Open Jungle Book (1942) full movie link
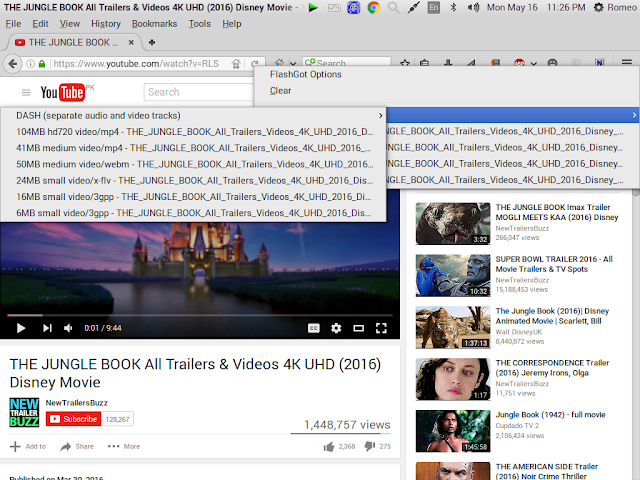 (x=550, y=415)
